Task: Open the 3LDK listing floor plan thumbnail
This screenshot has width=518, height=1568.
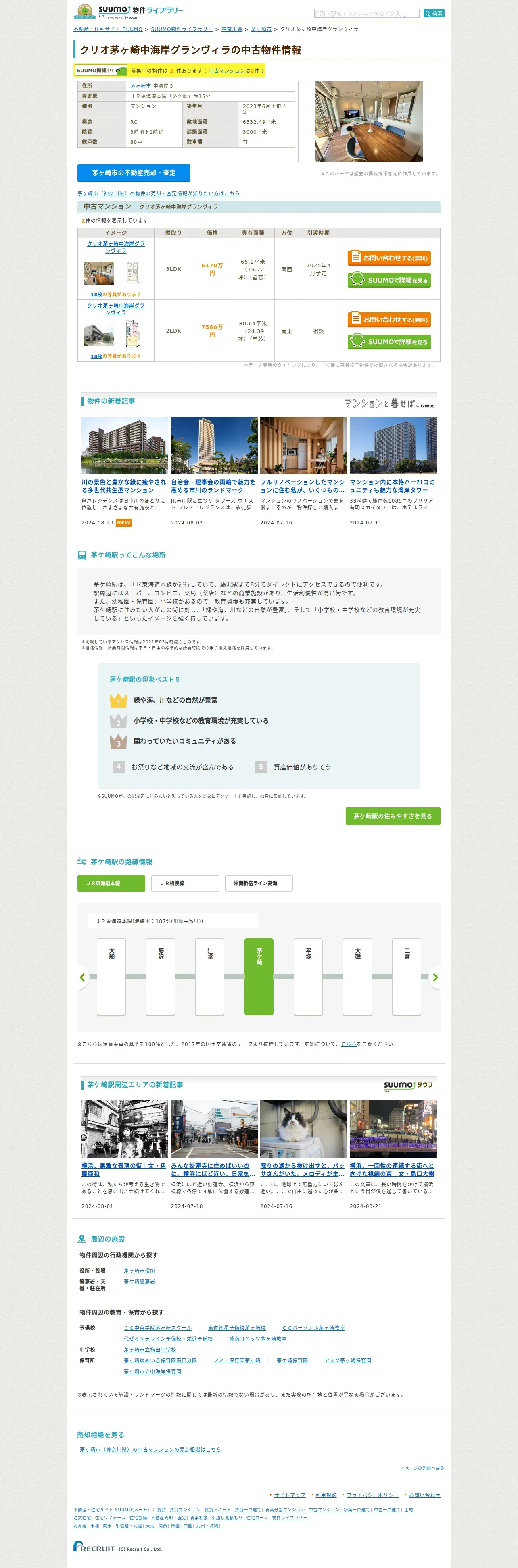Action: pyautogui.click(x=133, y=273)
